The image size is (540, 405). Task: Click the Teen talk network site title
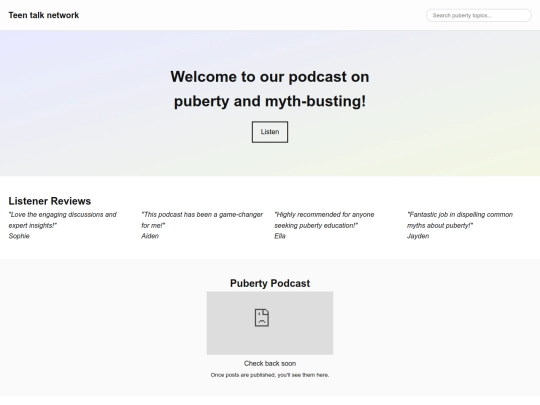point(44,15)
